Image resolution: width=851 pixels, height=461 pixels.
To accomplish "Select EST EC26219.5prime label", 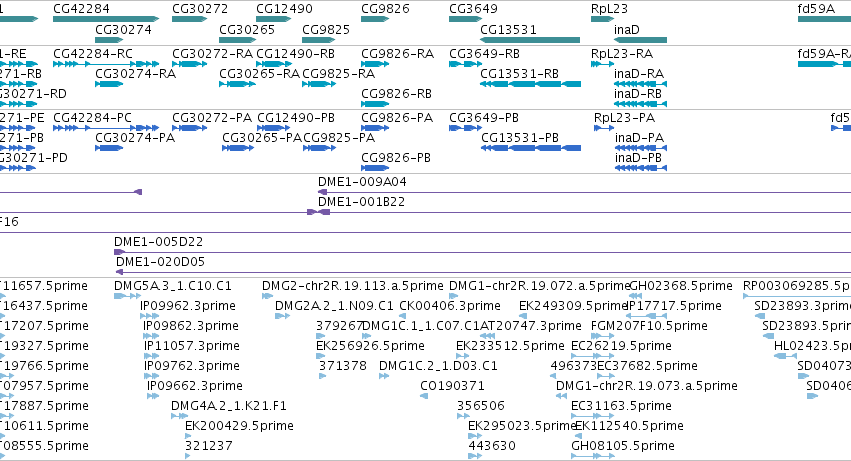I will coord(621,346).
